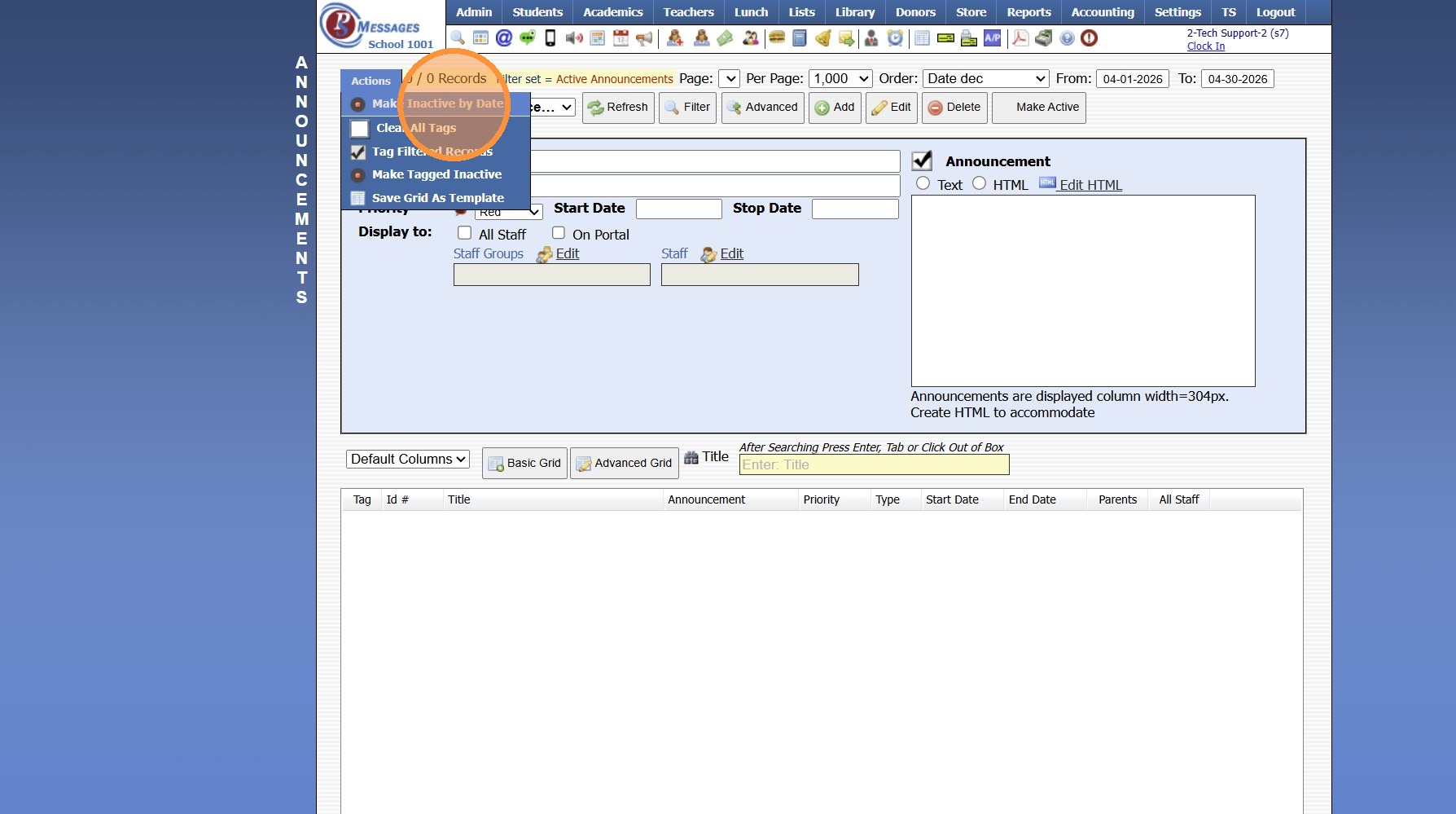The height and width of the screenshot is (814, 1456).
Task: Choose Clear All Tags action
Action: coord(436,128)
